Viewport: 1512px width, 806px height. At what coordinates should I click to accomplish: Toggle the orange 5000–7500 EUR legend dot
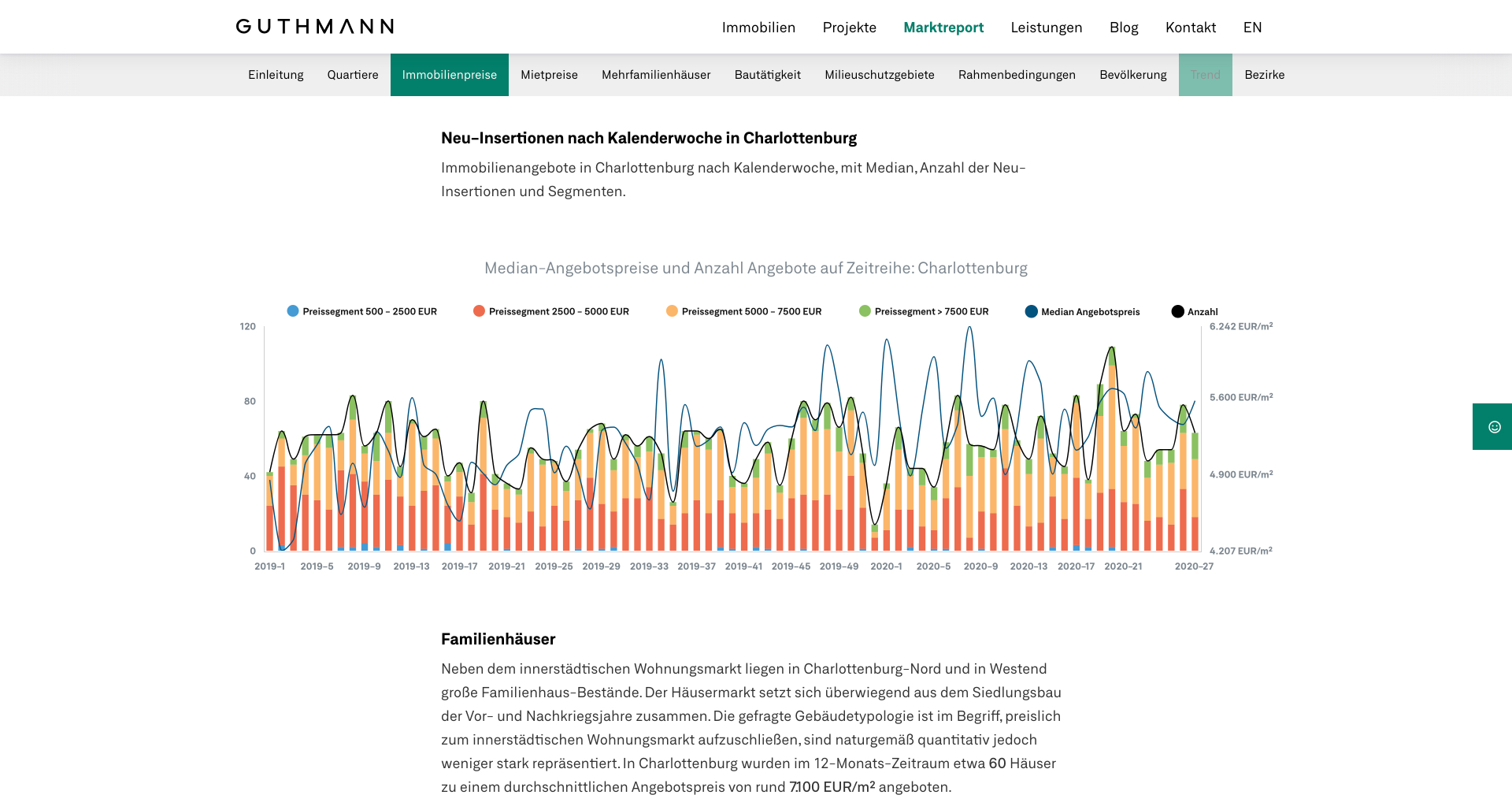[672, 311]
